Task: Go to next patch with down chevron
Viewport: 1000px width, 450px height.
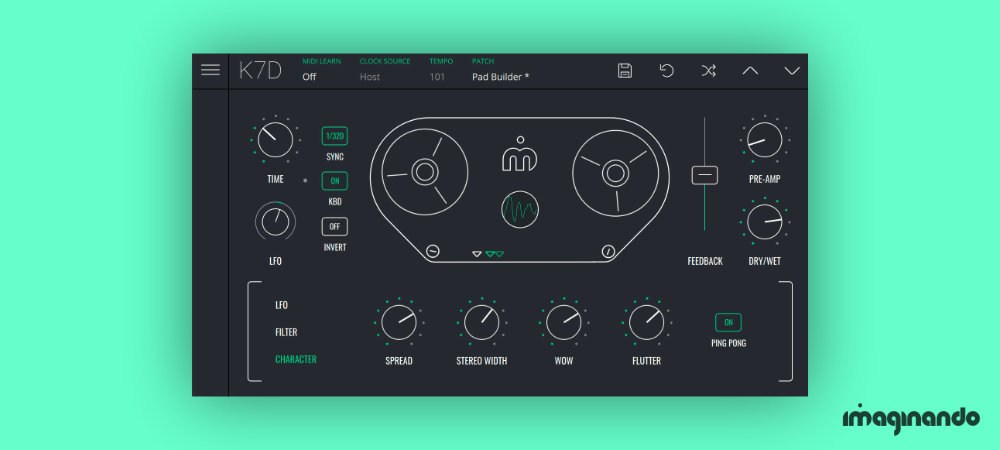Action: tap(792, 70)
